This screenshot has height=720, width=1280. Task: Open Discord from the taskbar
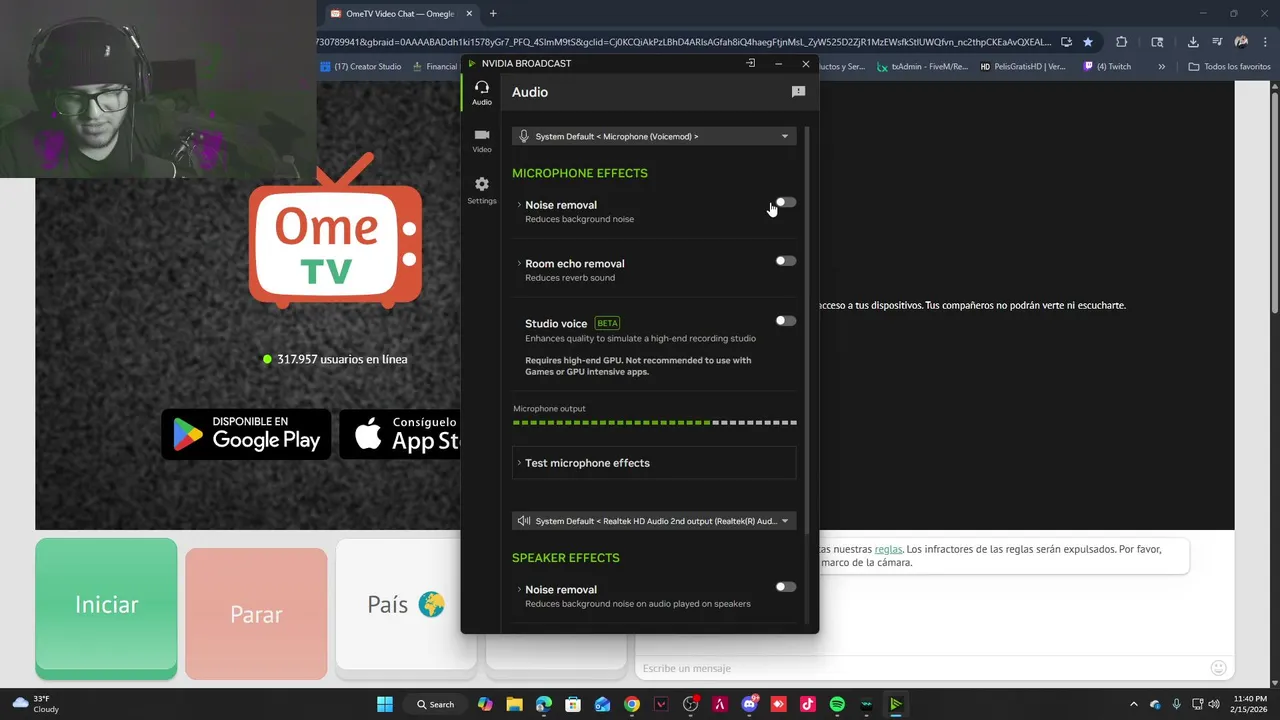[x=749, y=704]
